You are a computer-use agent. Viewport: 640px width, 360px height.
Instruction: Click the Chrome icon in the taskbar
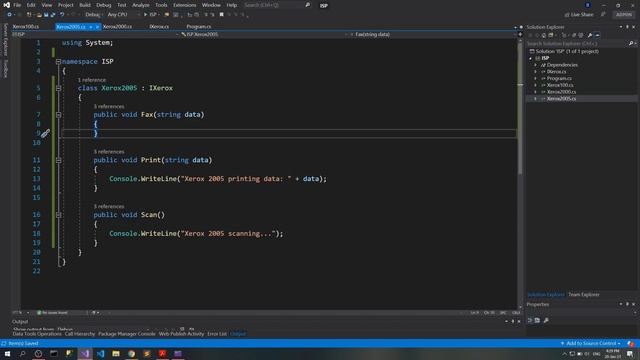click(x=131, y=354)
